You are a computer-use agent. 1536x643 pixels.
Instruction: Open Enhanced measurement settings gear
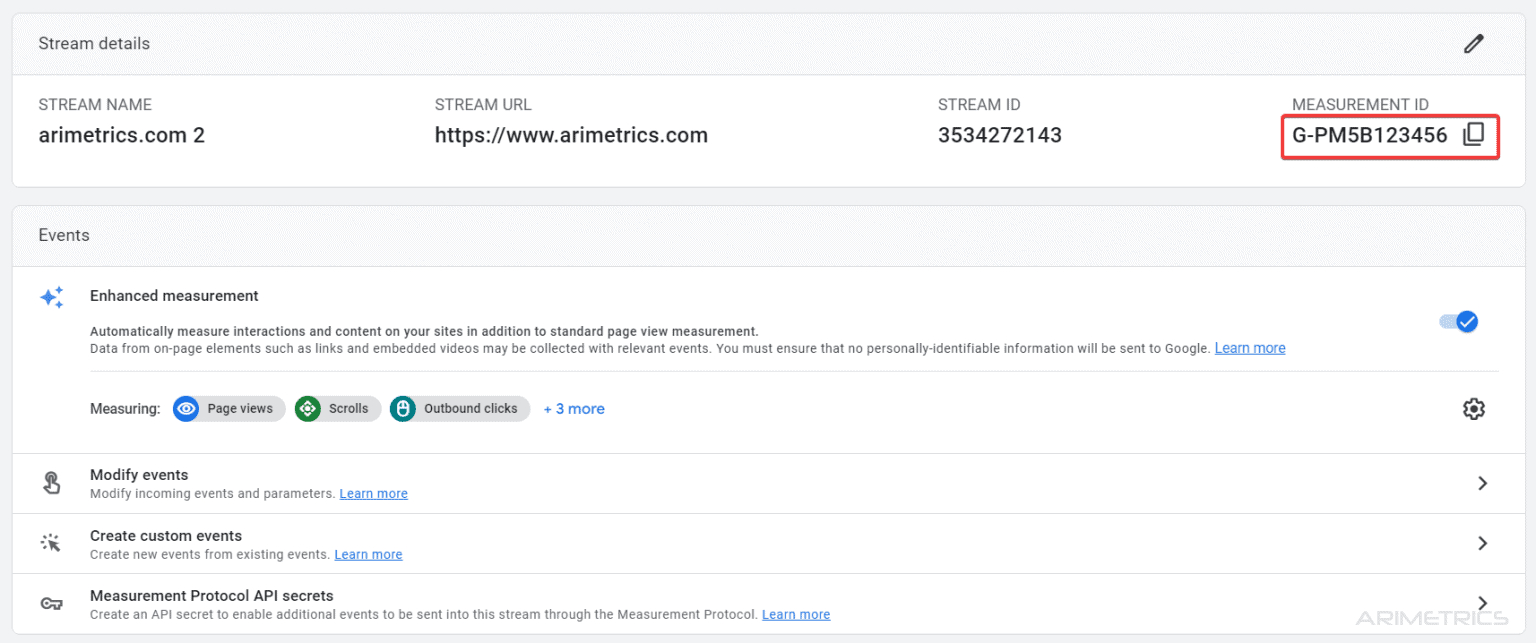coord(1473,408)
